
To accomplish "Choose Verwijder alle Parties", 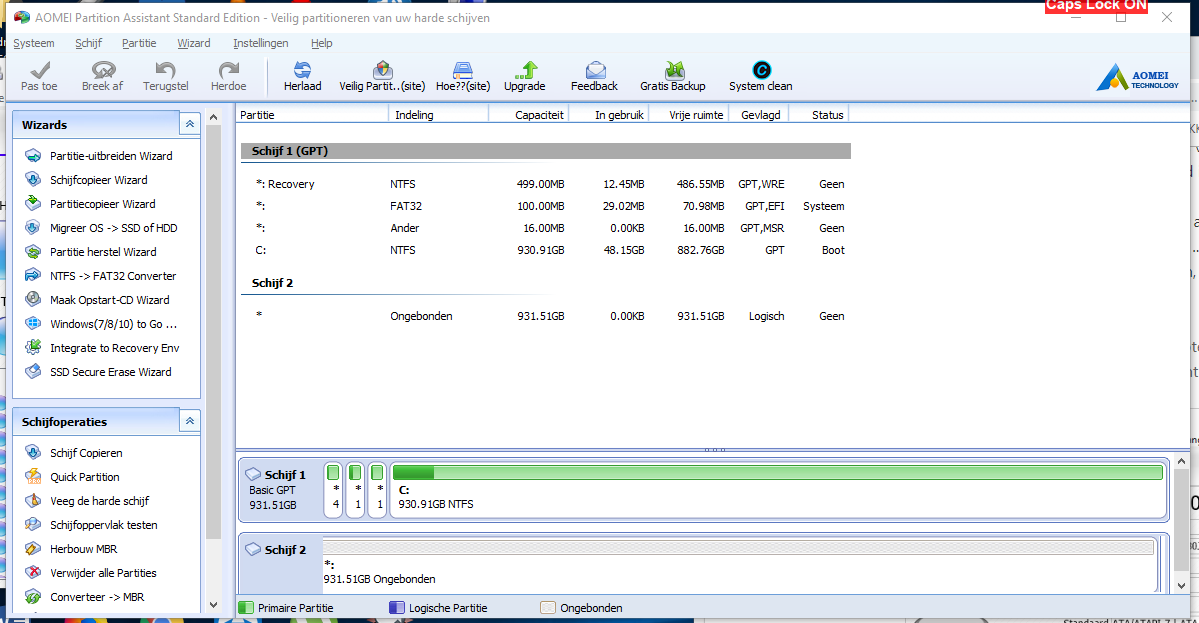I will 103,573.
